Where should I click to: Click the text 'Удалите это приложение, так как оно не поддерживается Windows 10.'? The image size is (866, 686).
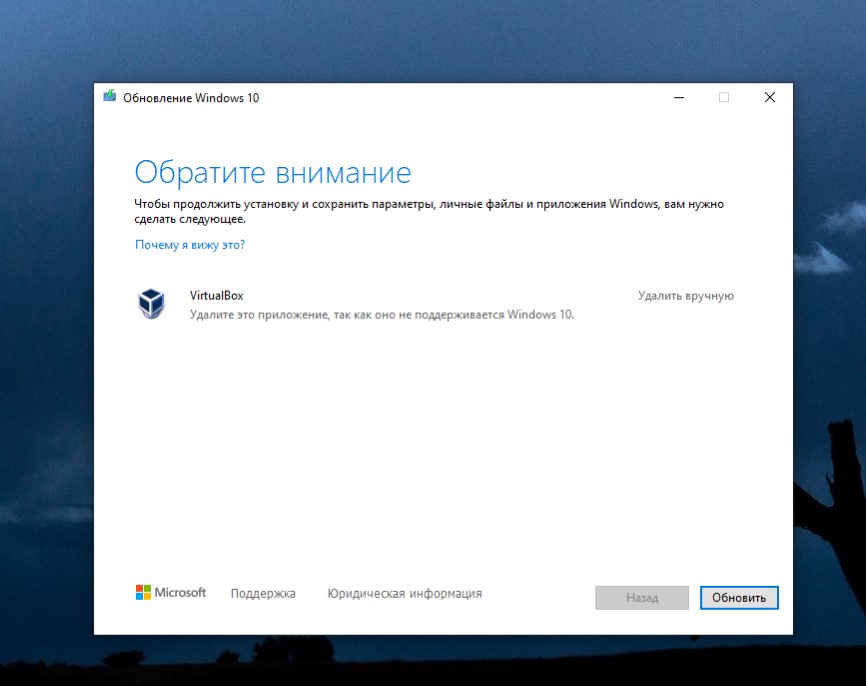point(382,315)
